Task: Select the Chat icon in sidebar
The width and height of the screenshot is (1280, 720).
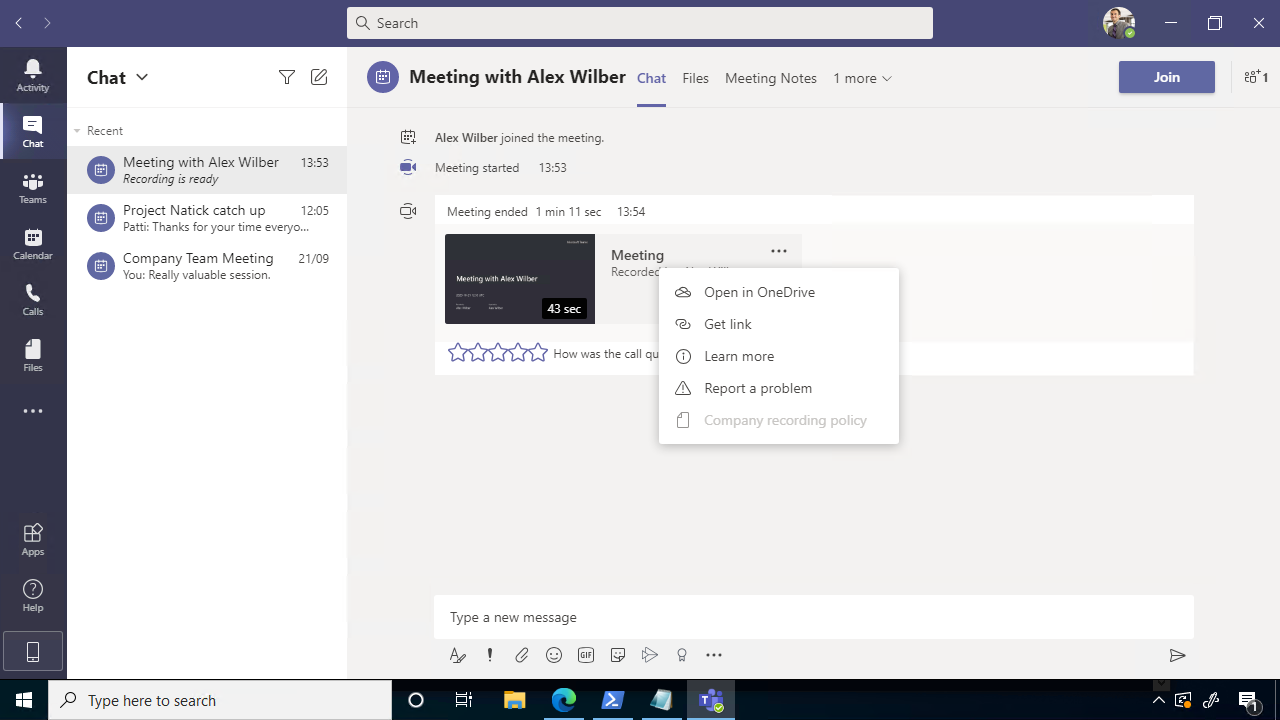Action: click(33, 131)
